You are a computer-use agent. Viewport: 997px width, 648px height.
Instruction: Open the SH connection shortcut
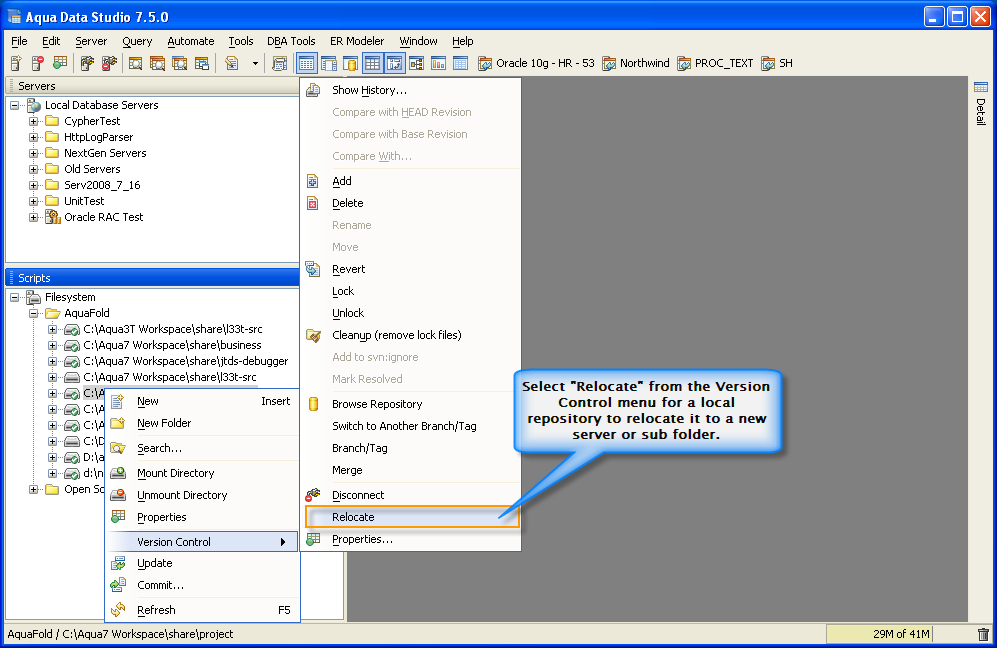coord(777,63)
